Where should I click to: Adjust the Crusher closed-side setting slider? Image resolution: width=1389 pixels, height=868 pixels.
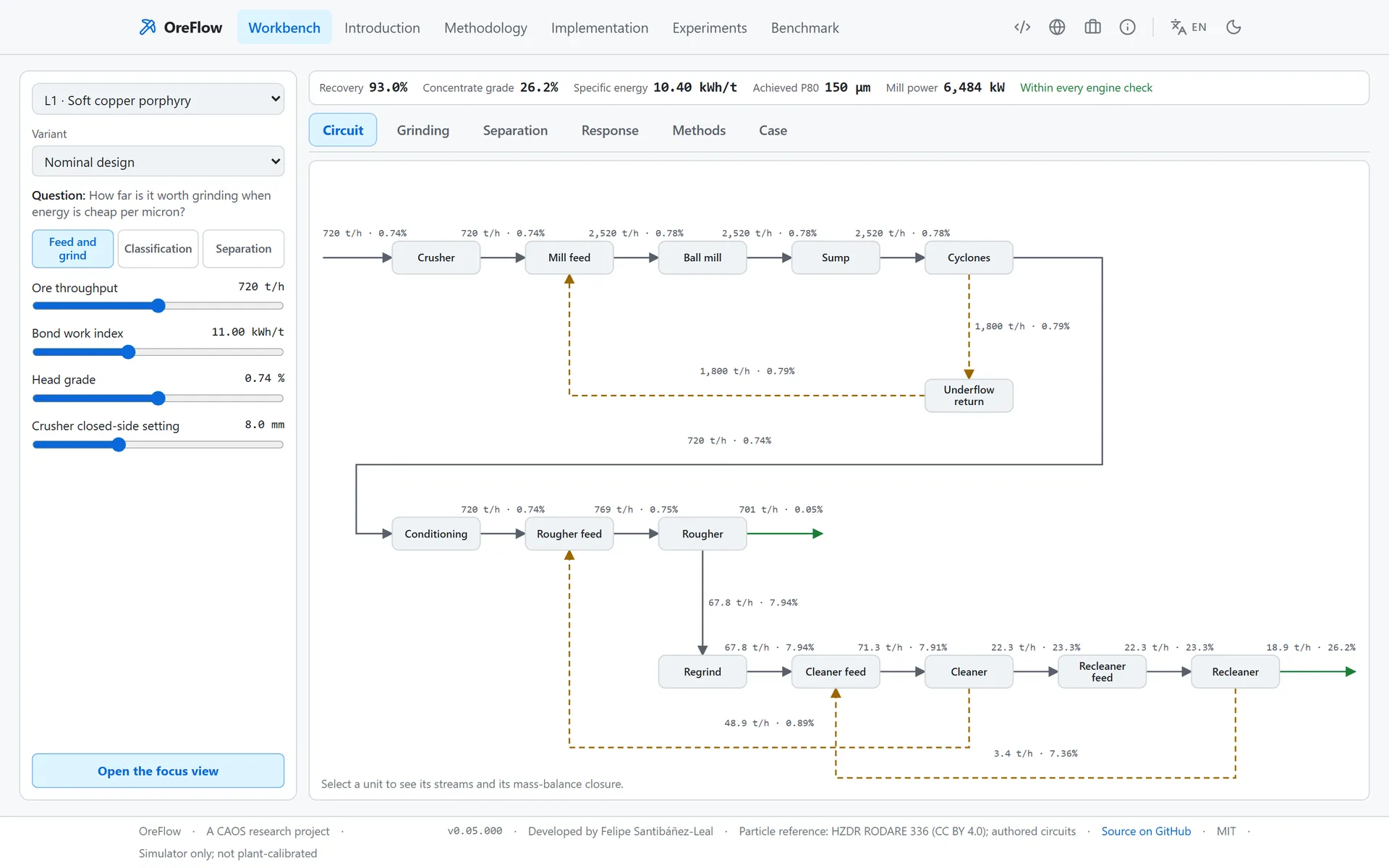click(x=158, y=445)
